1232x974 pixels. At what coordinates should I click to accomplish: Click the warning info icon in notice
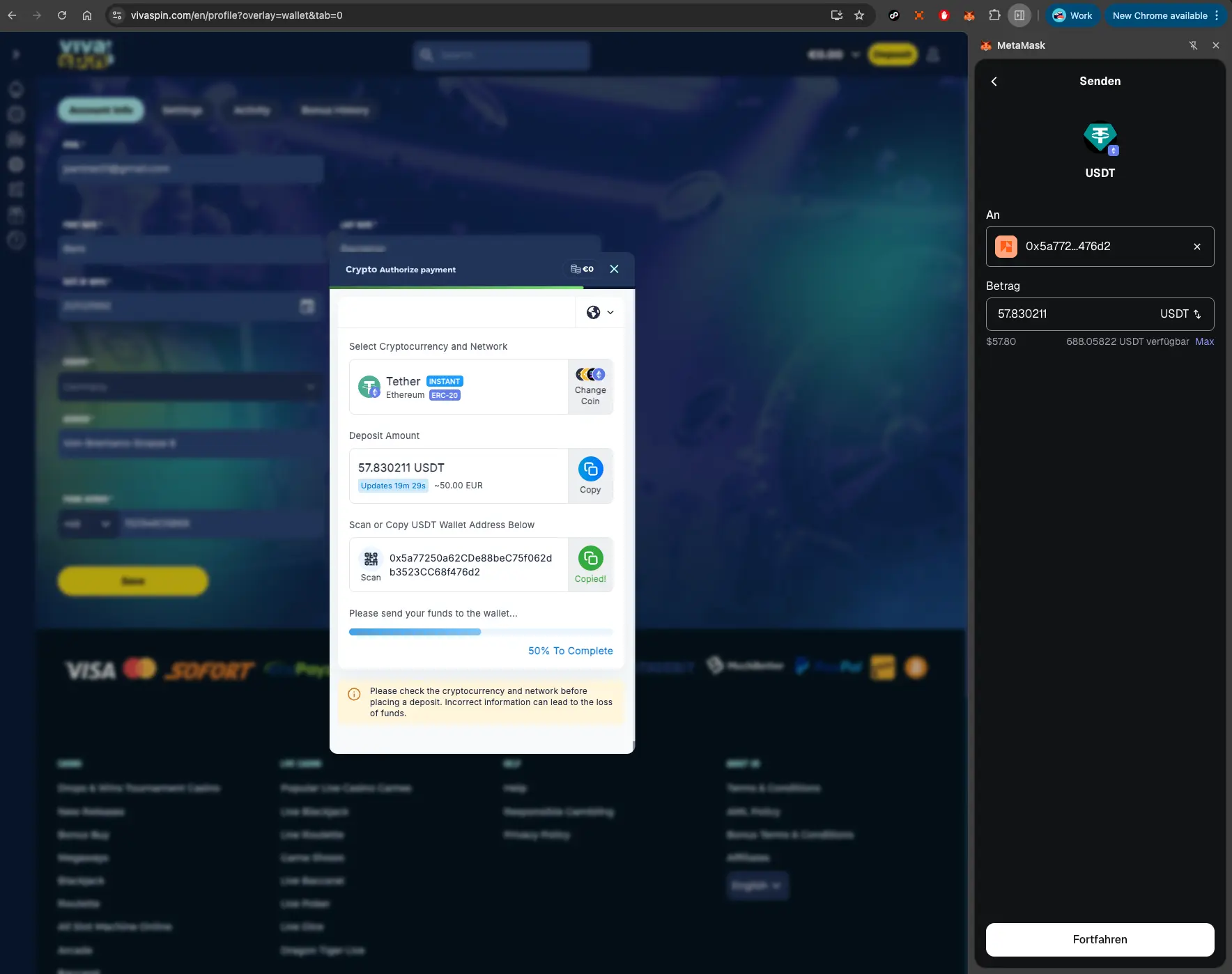pos(354,694)
